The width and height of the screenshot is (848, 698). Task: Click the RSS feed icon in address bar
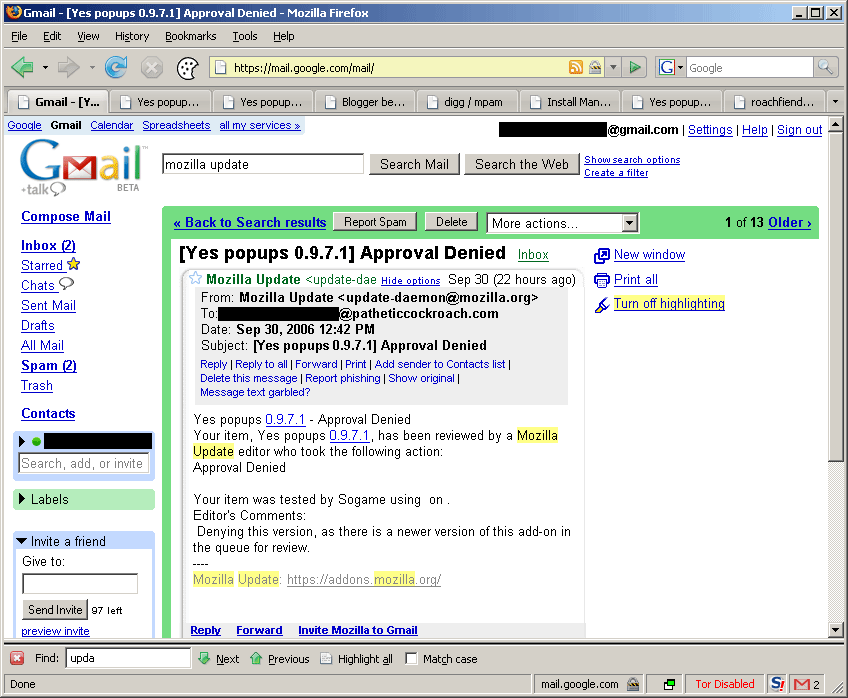click(576, 68)
